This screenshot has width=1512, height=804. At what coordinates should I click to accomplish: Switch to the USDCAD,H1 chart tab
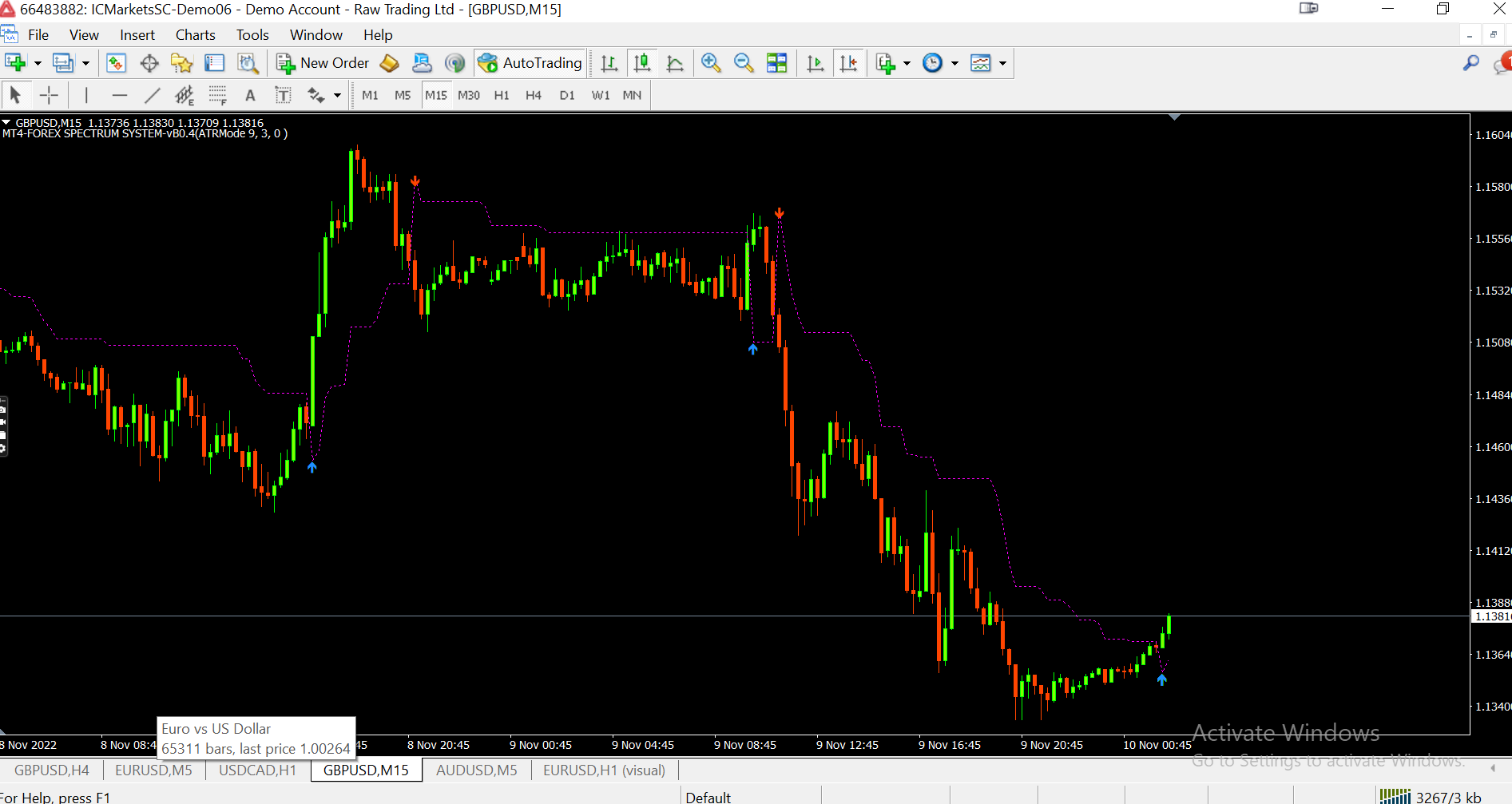pos(258,770)
